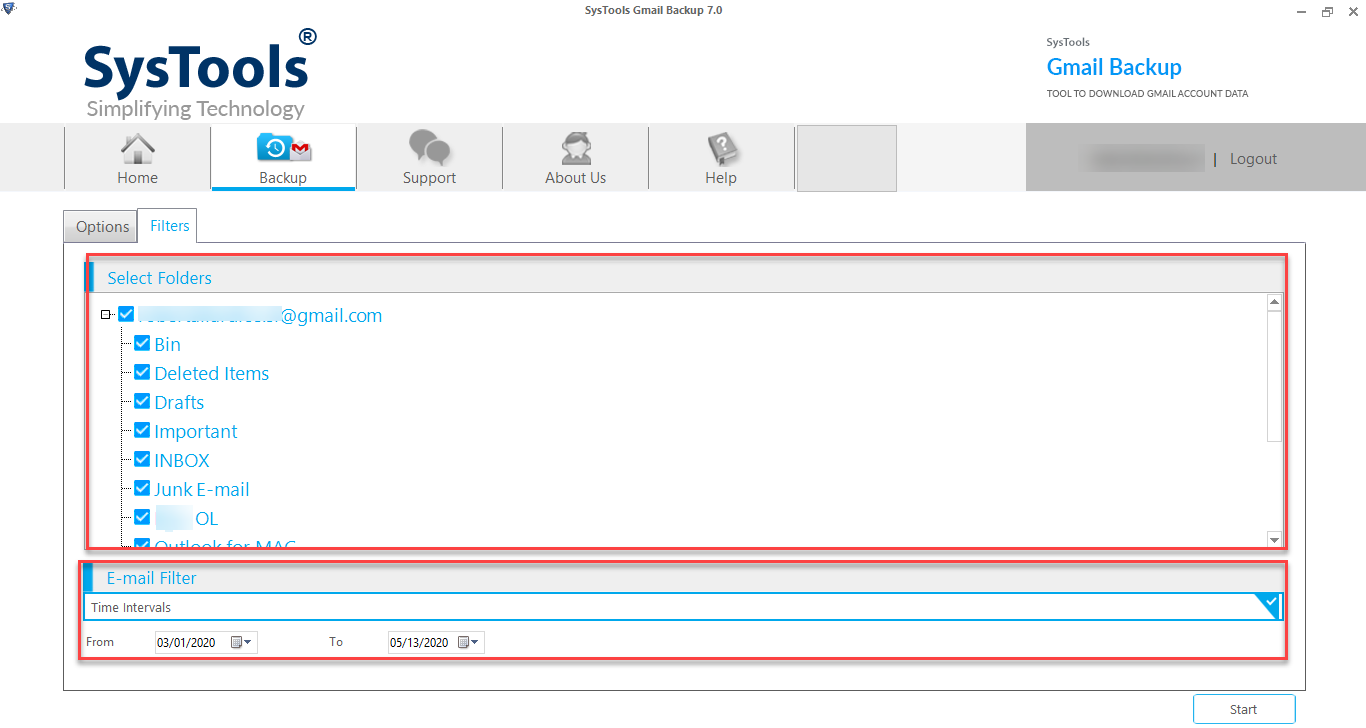Restore down the SysTools window

point(1327,11)
